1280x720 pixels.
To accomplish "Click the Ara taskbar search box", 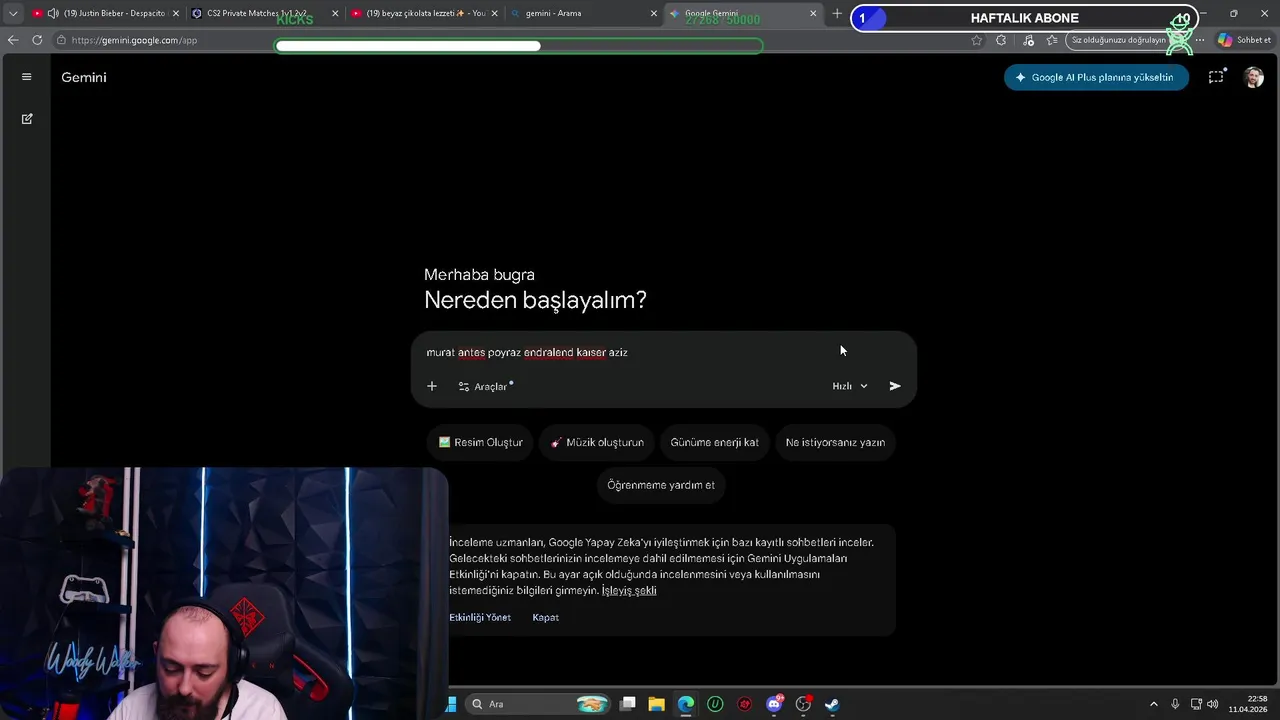I will [x=540, y=704].
